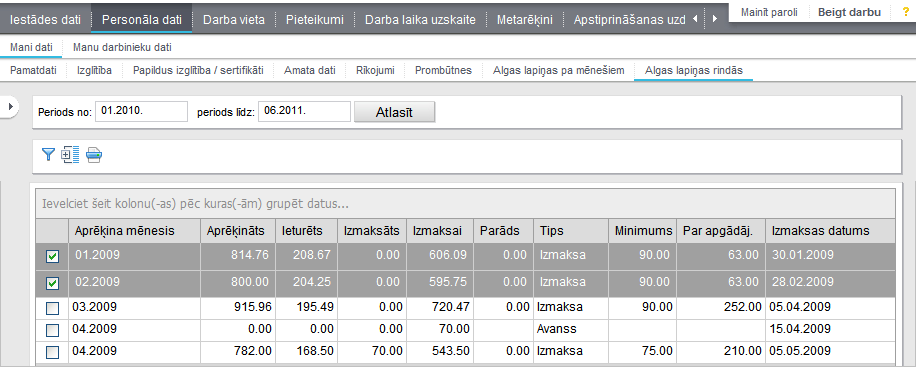Sort by Izmaksāts column header
The image size is (916, 367).
(371, 231)
